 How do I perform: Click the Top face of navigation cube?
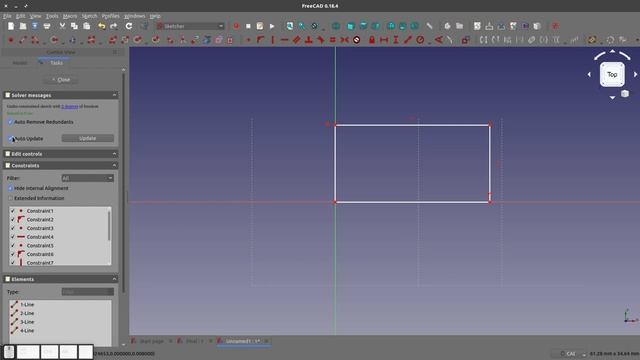pyautogui.click(x=612, y=75)
